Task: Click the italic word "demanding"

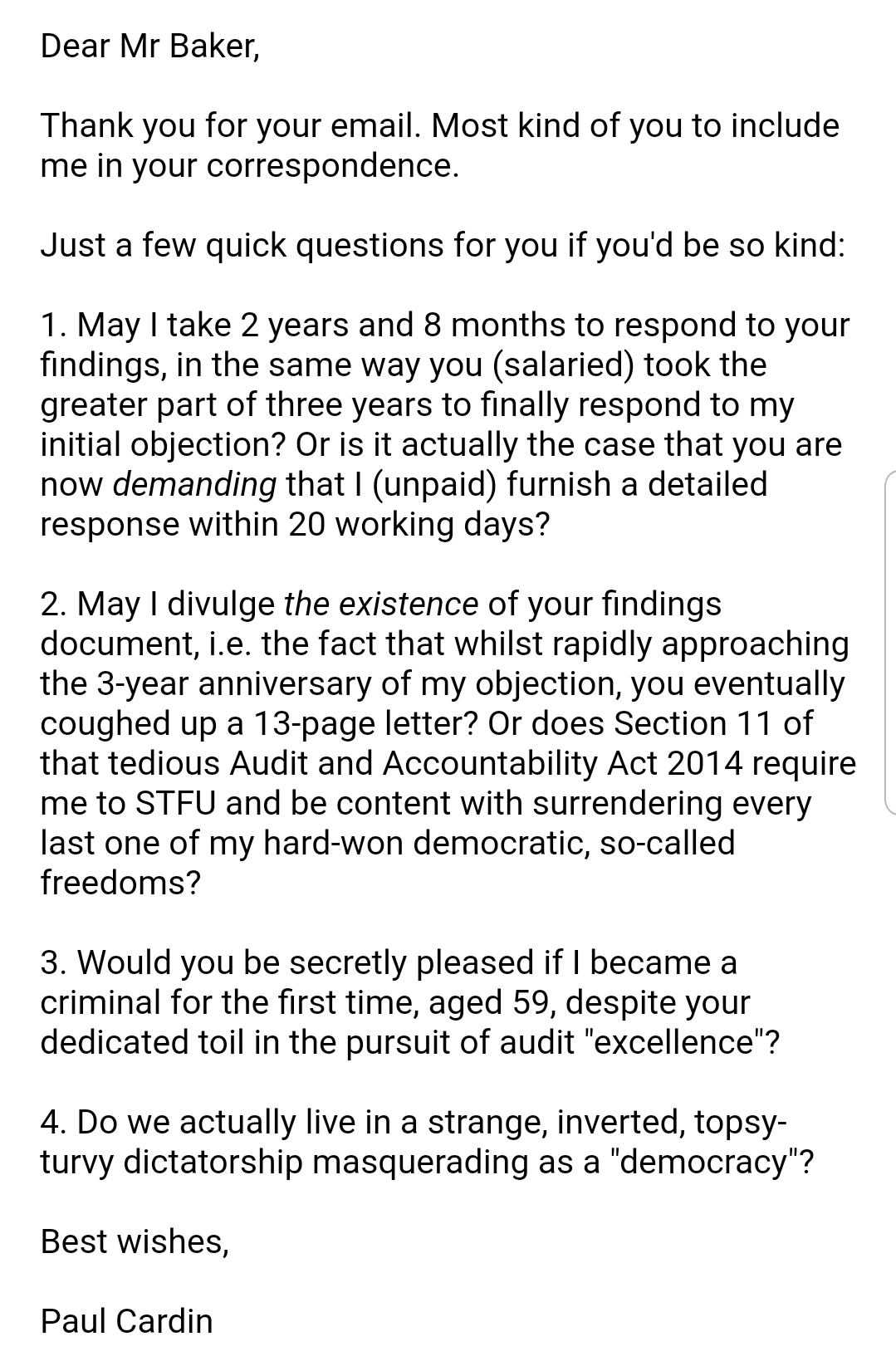Action: click(194, 484)
